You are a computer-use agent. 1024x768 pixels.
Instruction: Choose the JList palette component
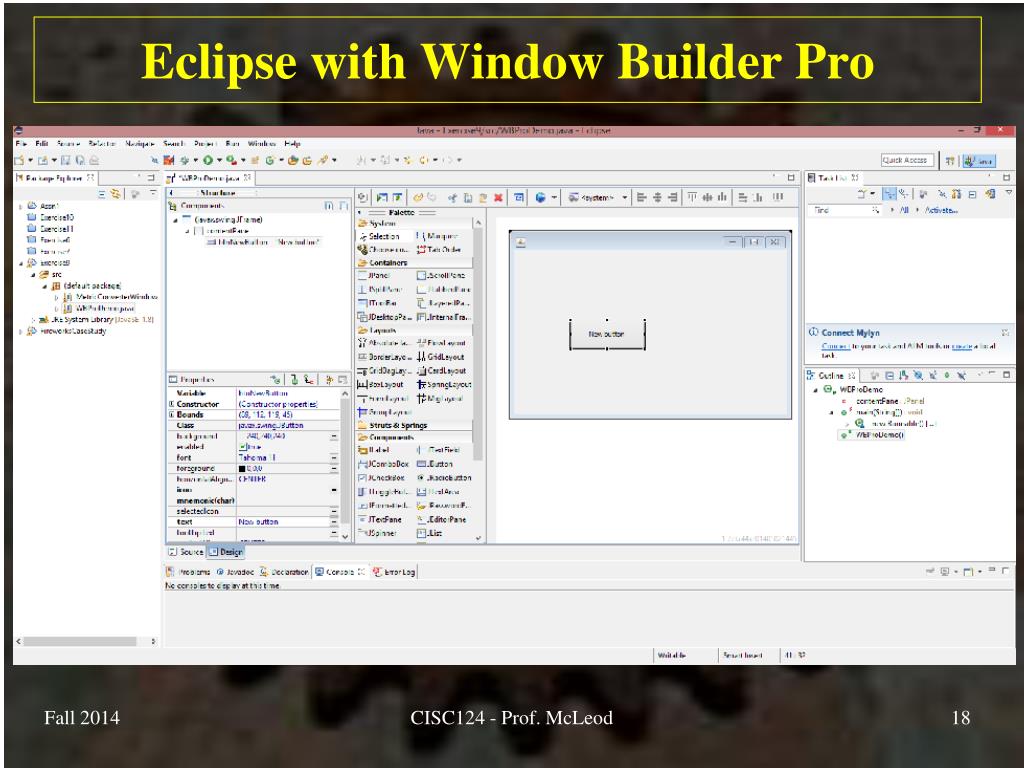pyautogui.click(x=430, y=533)
